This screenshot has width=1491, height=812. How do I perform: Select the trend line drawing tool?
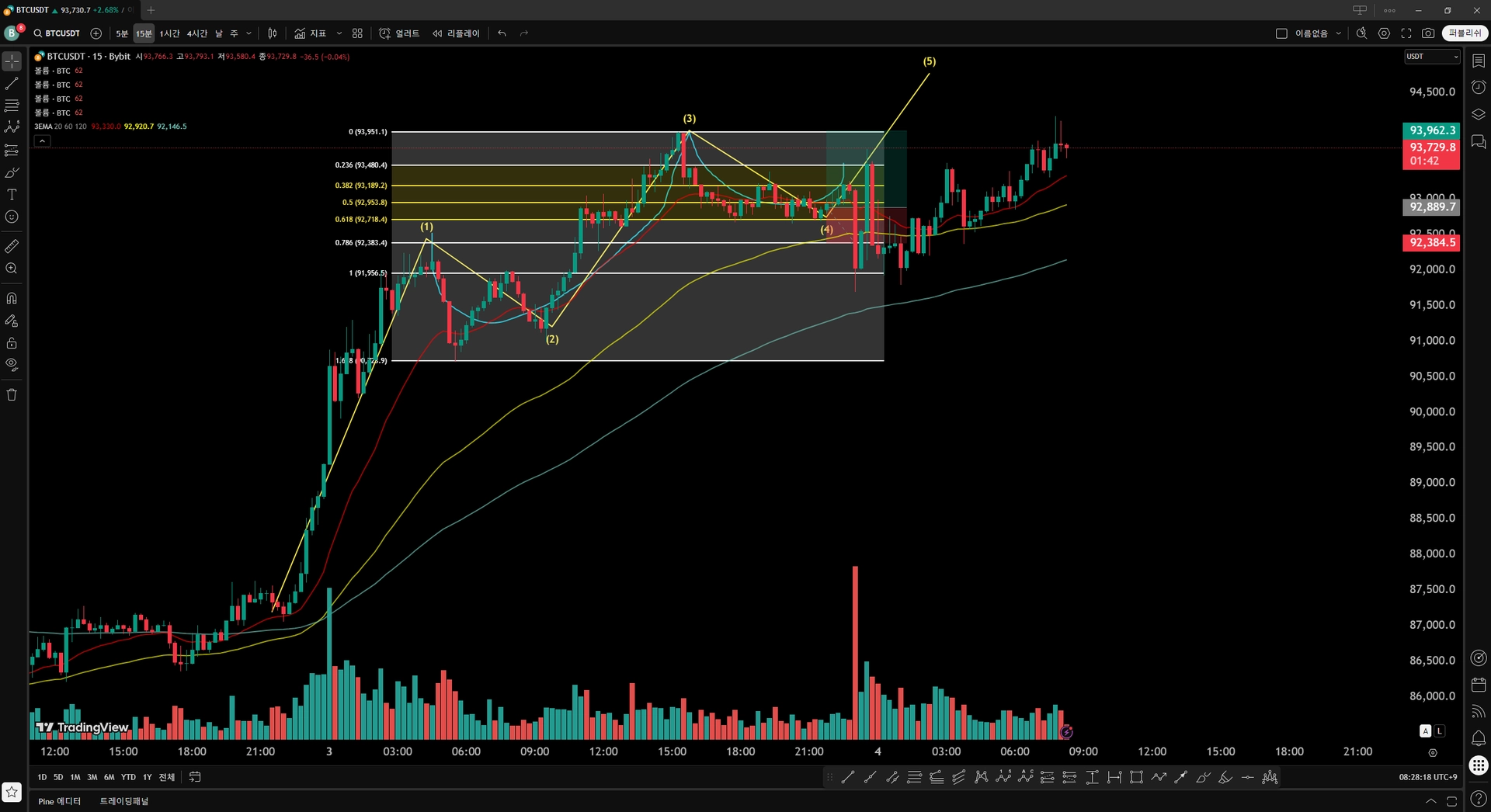[12, 83]
